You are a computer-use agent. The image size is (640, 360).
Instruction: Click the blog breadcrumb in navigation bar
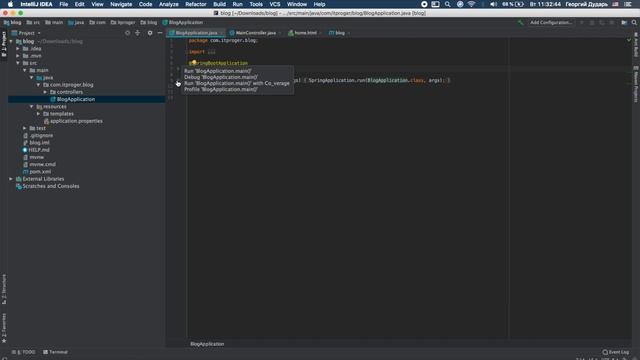click(x=12, y=22)
